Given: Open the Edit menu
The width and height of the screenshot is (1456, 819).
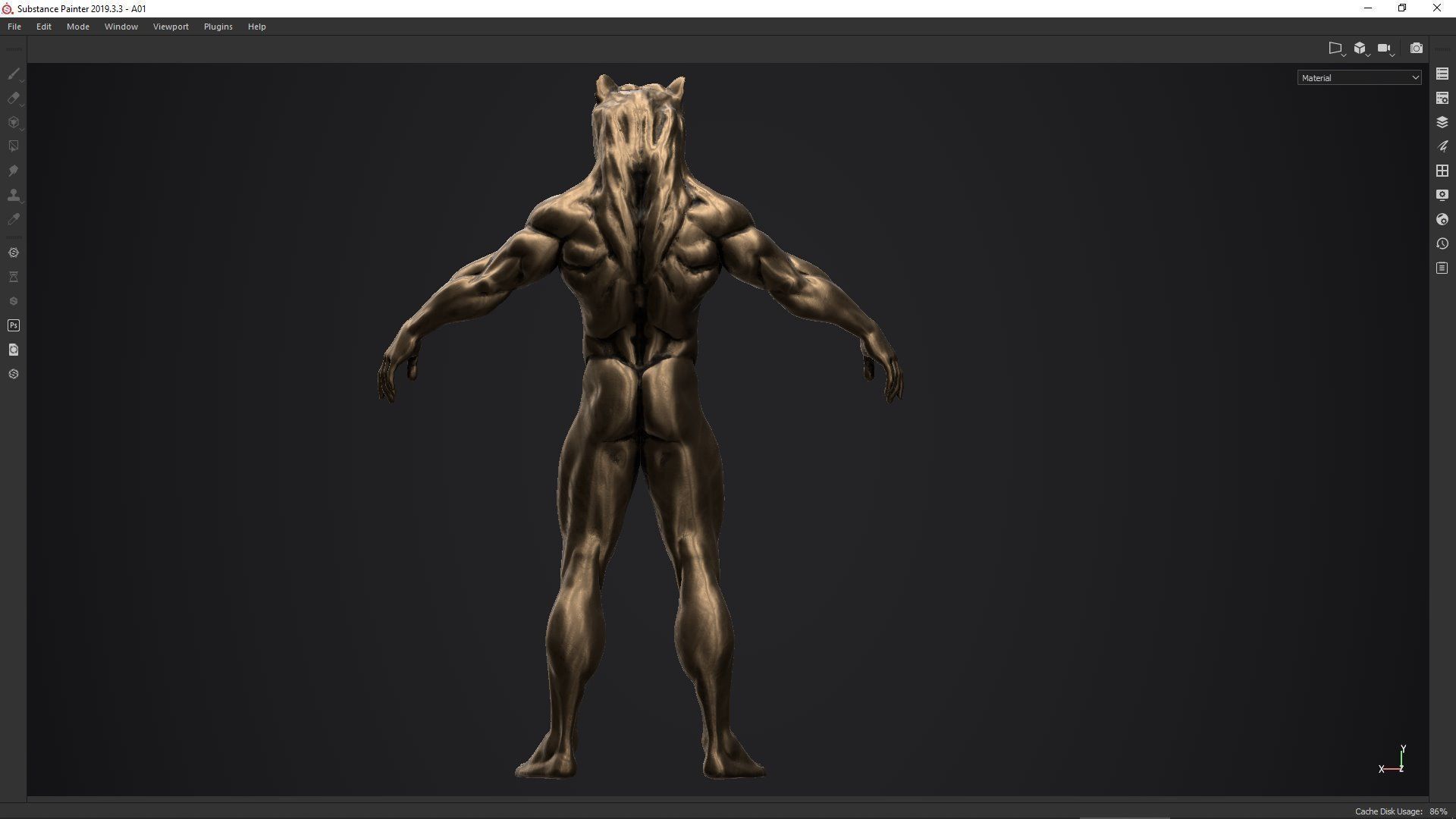Looking at the screenshot, I should (44, 27).
